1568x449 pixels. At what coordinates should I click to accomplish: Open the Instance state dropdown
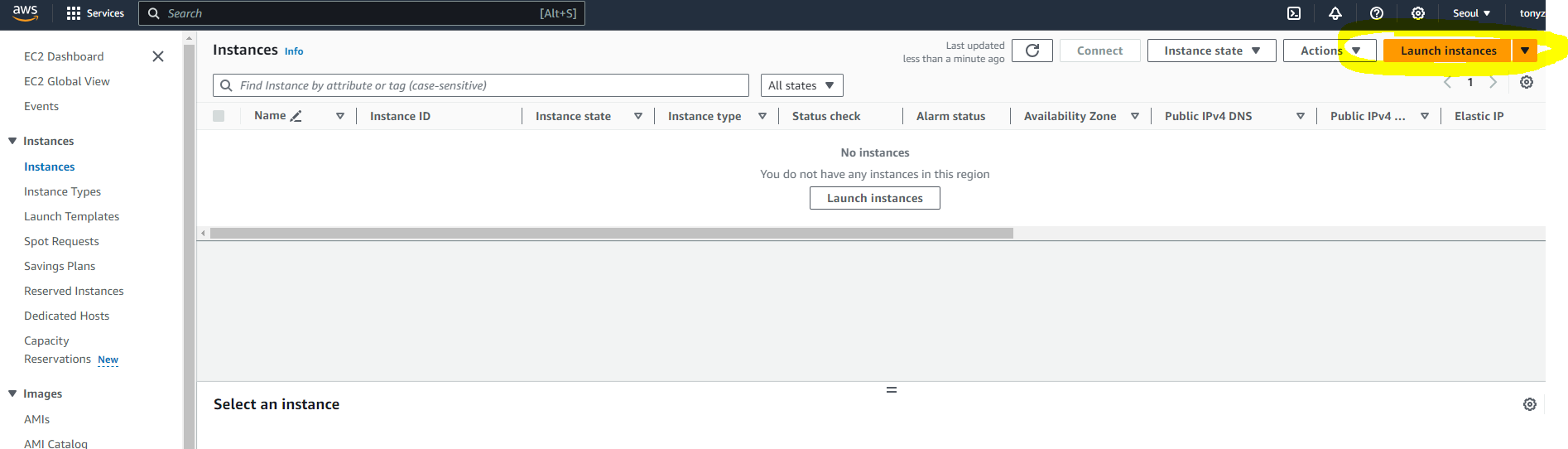1212,51
